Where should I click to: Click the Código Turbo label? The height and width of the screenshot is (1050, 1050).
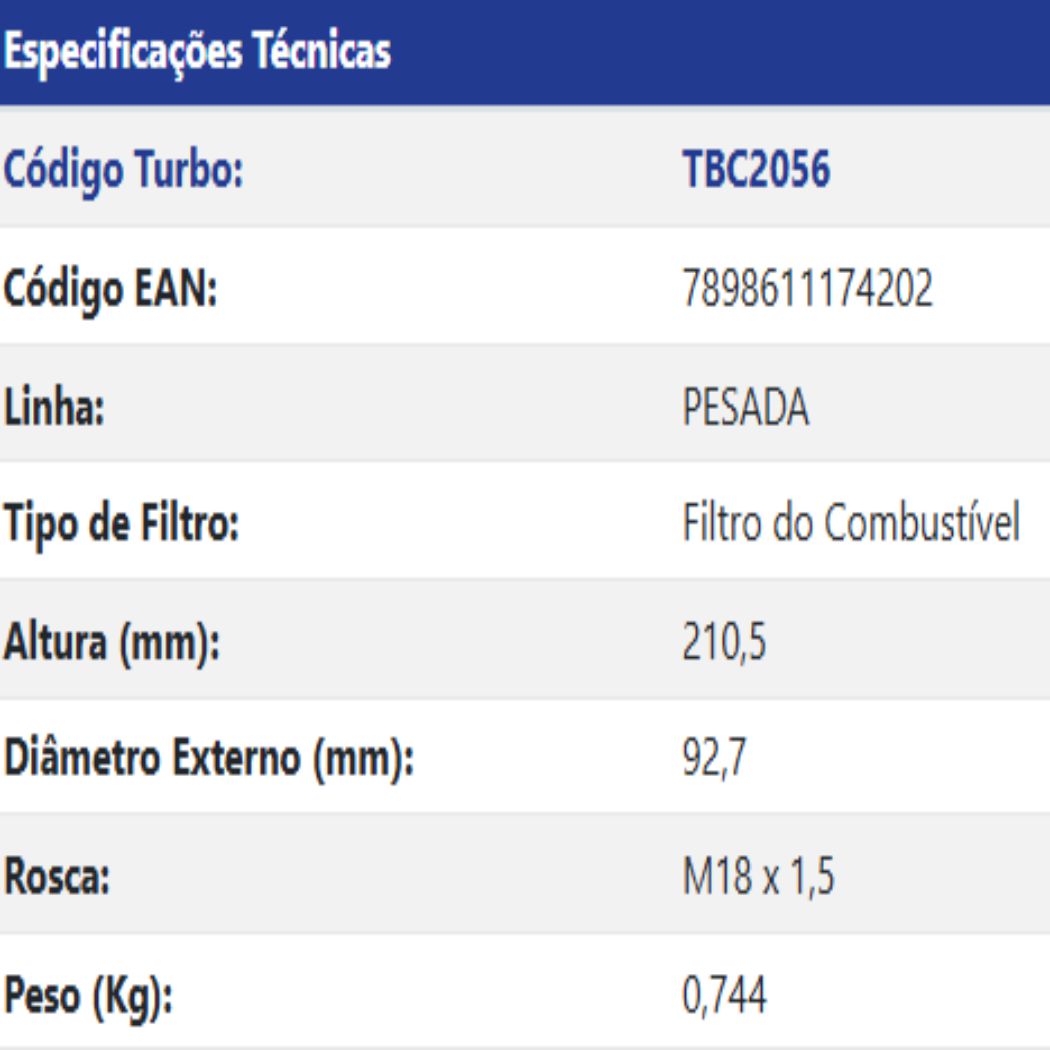(x=124, y=172)
